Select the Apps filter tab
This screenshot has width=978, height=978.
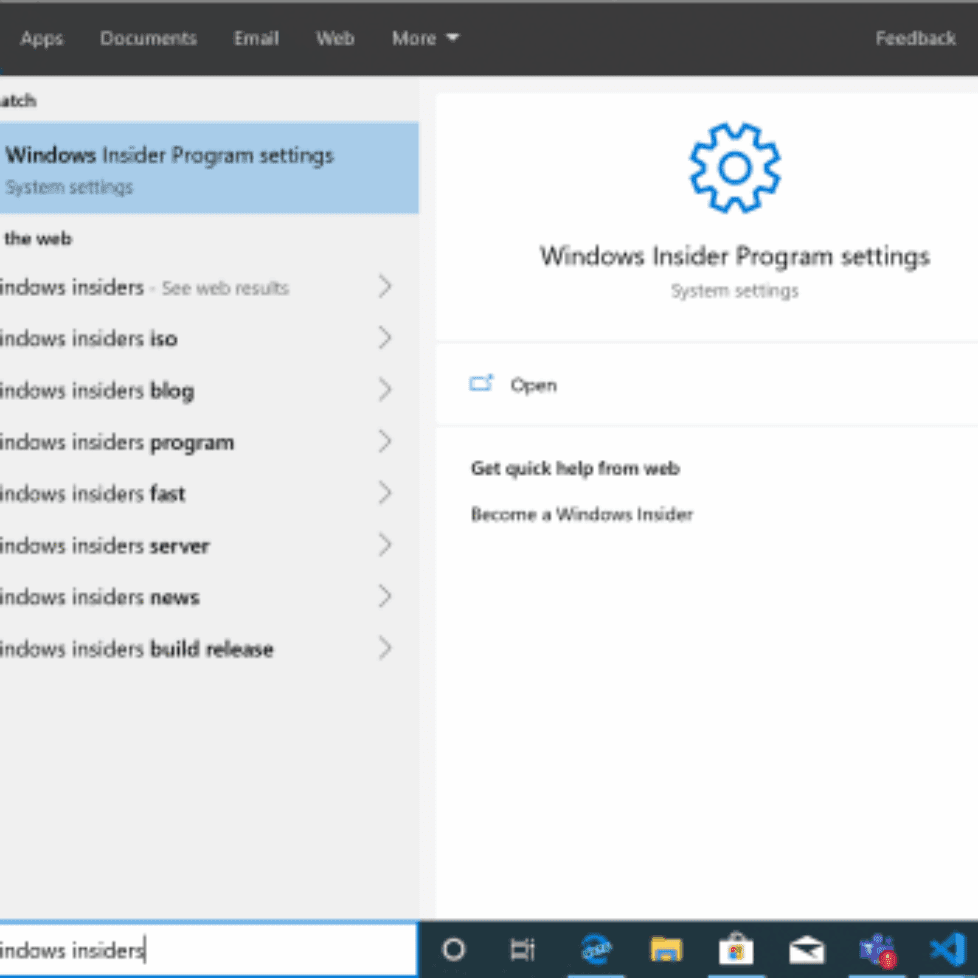pyautogui.click(x=41, y=38)
